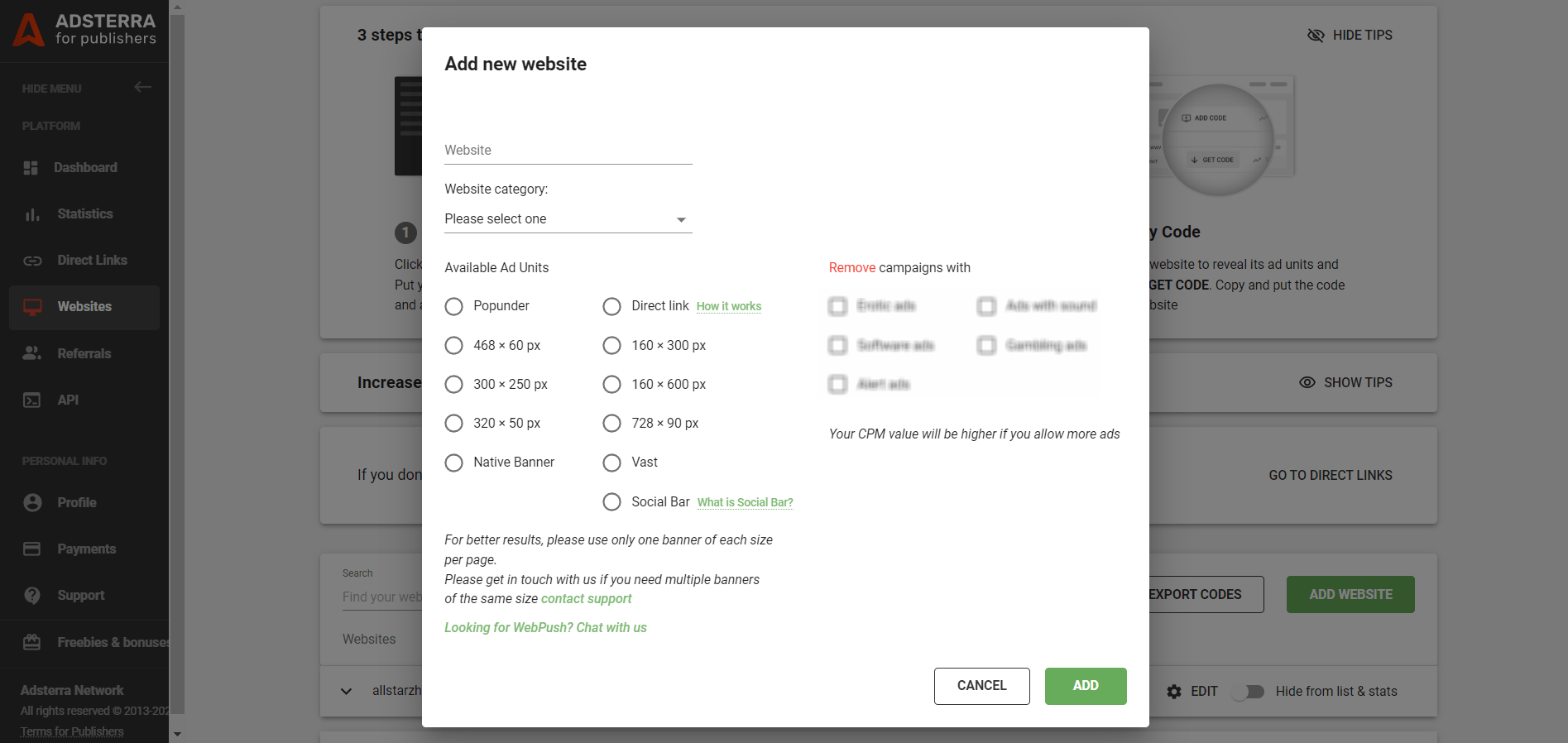Open Websites via the monitor icon
1568x743 pixels.
point(32,306)
